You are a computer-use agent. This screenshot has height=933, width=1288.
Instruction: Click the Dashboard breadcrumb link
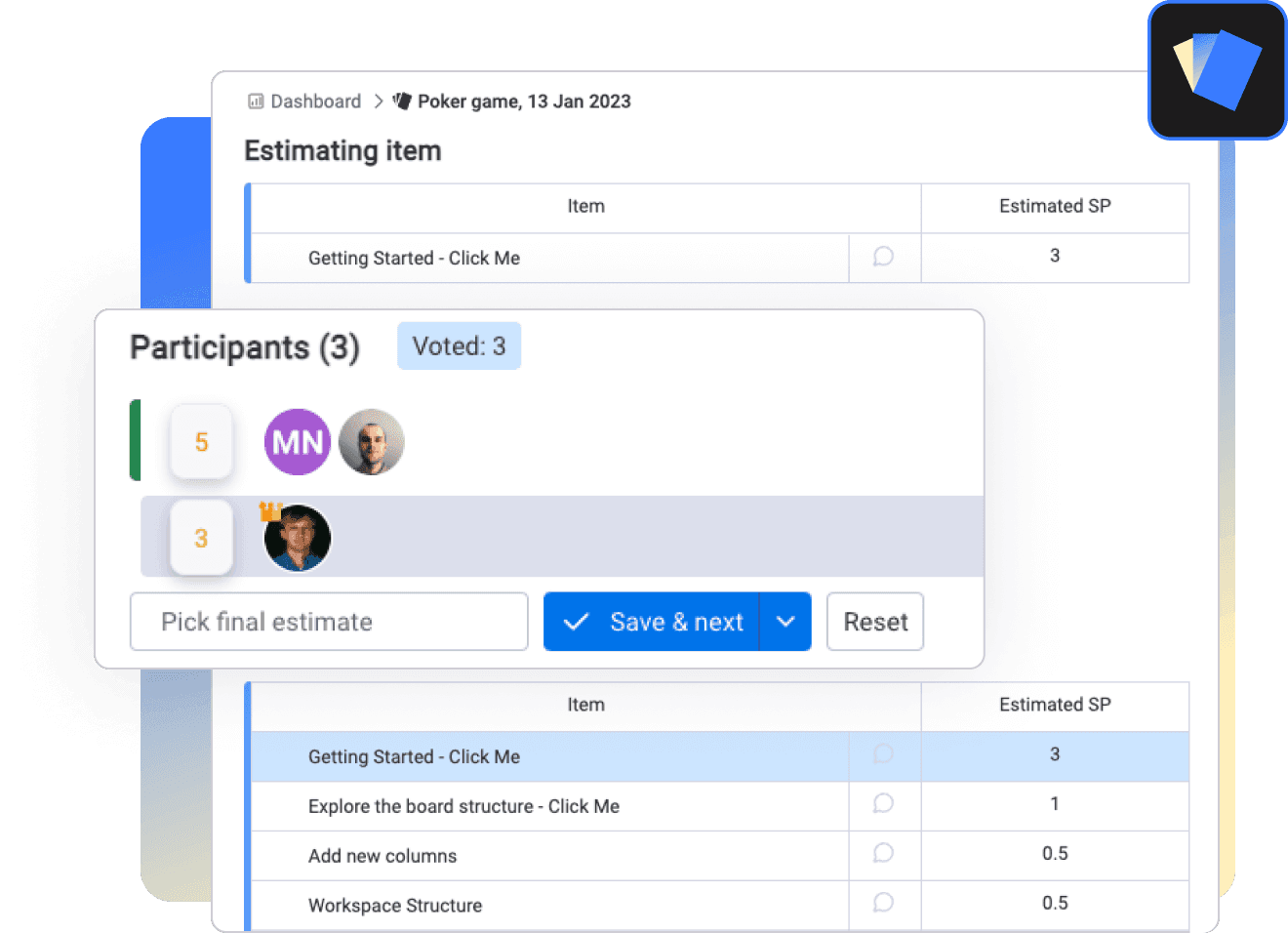tap(315, 101)
